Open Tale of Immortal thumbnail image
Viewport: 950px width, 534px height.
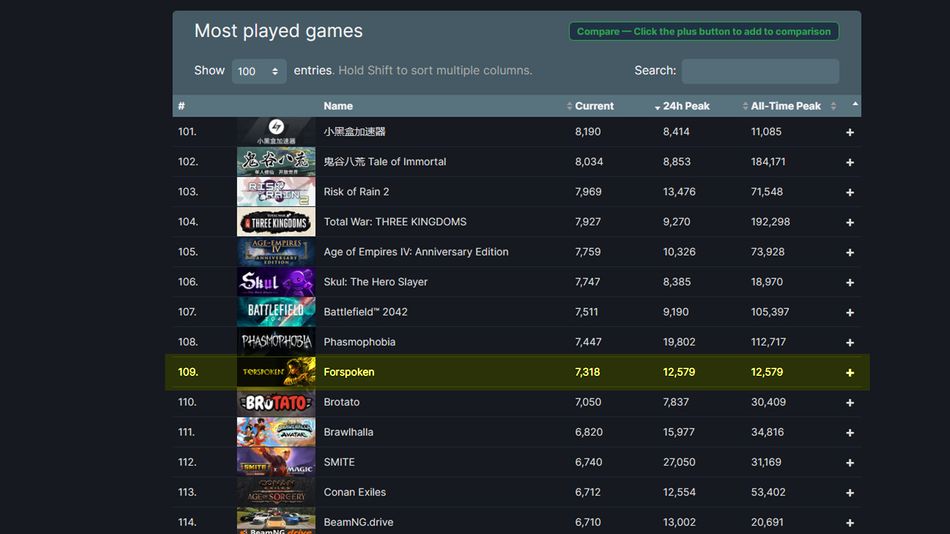276,162
